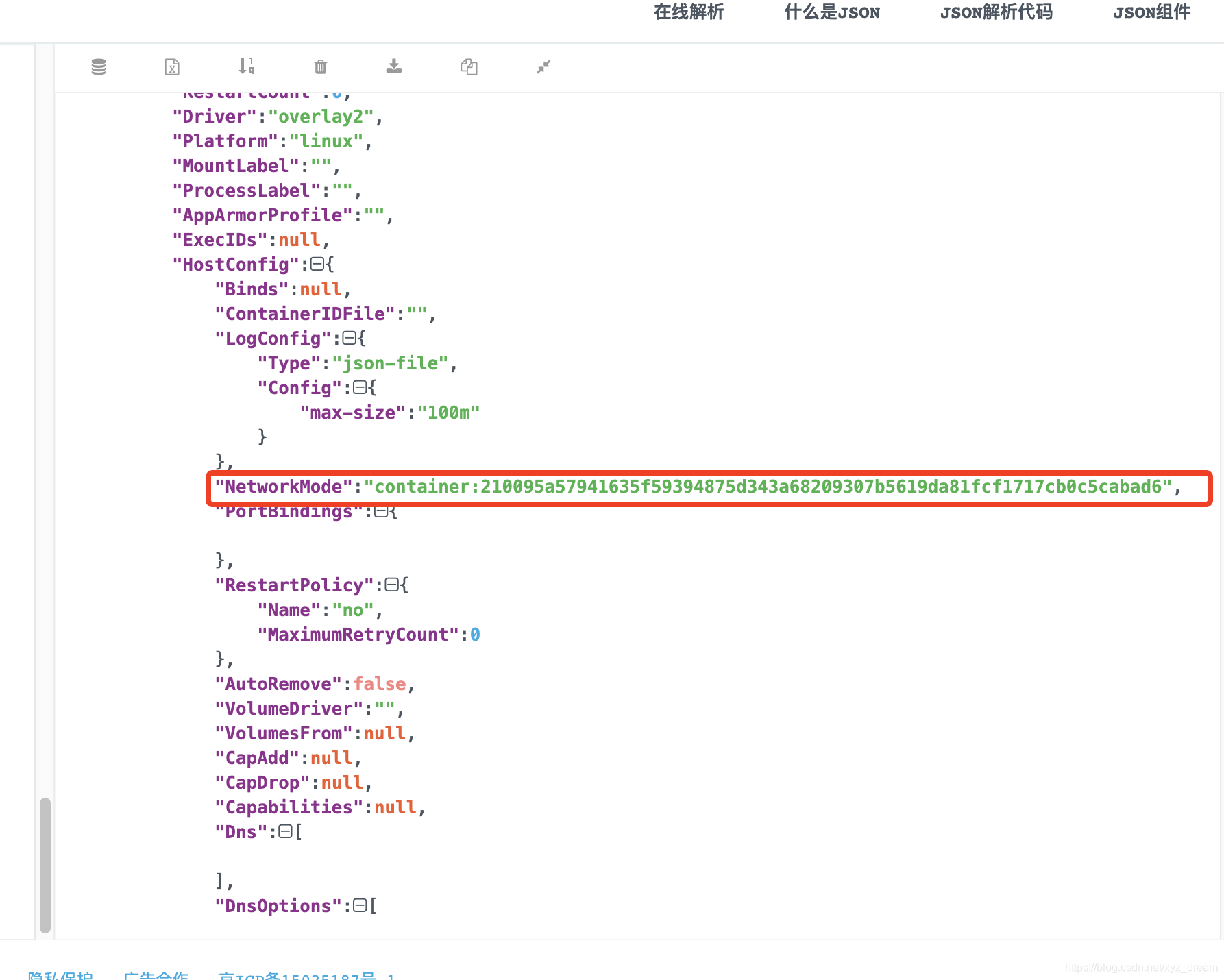Collapse the LogConfig object node
The width and height of the screenshot is (1224, 980).
(x=349, y=338)
